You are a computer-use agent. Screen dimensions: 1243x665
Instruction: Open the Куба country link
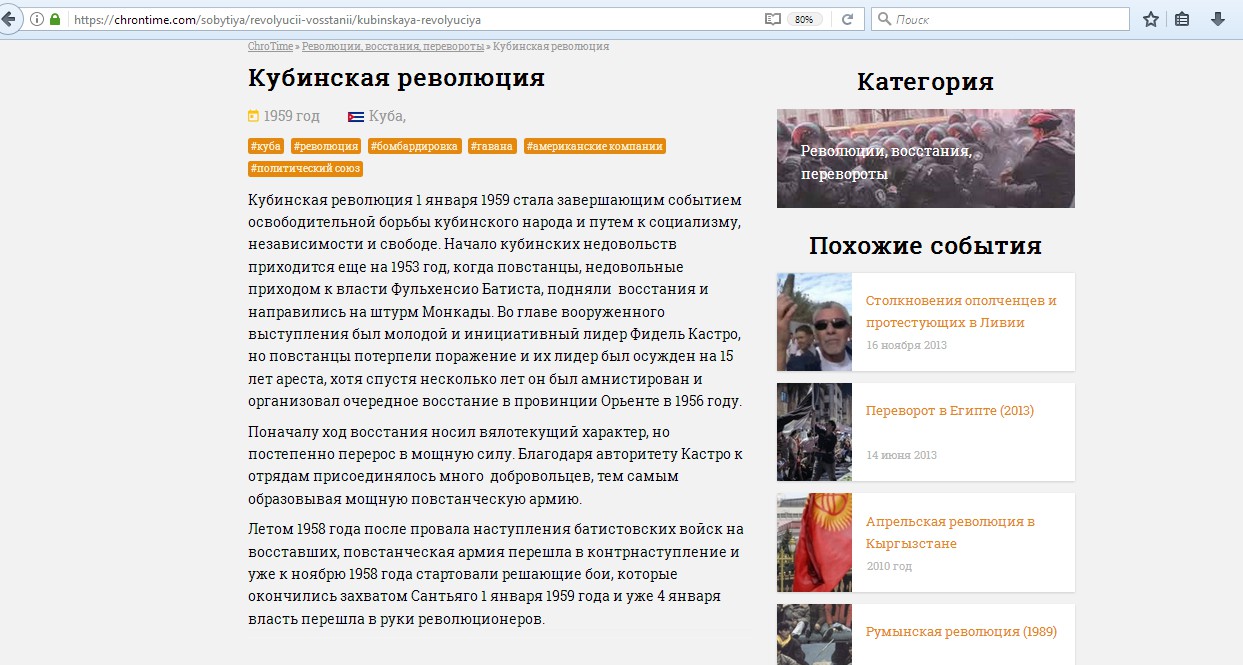385,116
